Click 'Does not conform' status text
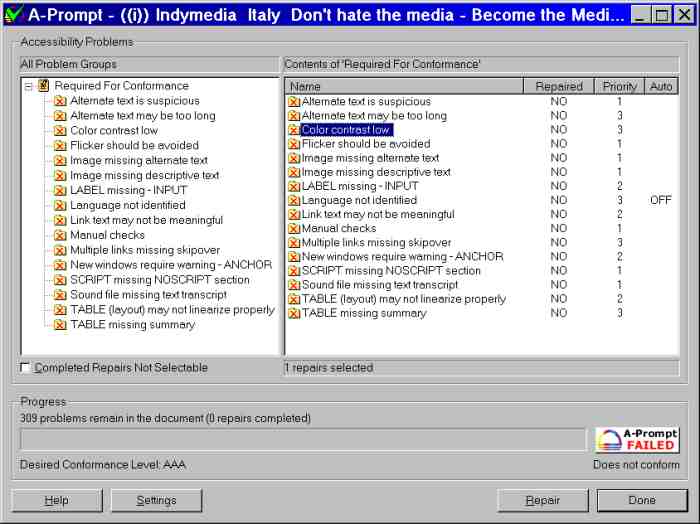The image size is (700, 524). [636, 465]
